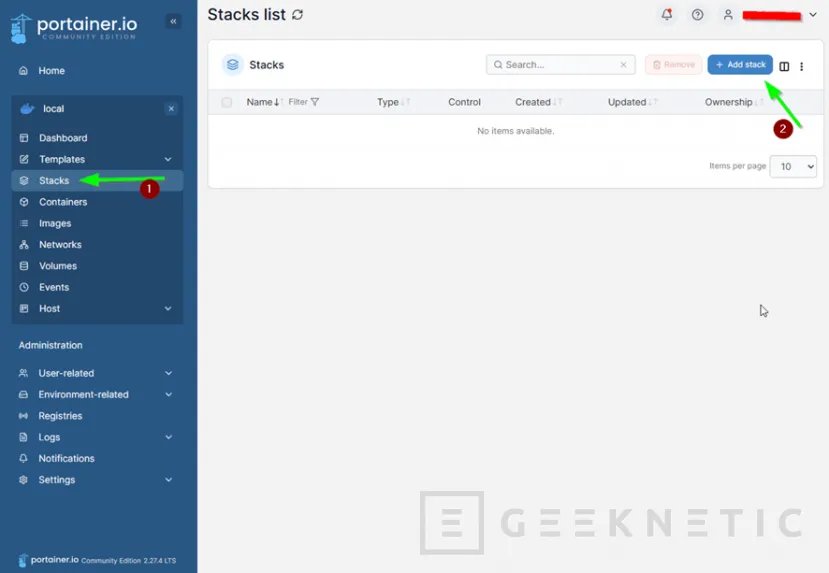This screenshot has width=829, height=573.
Task: Click the Portainer.io logo in sidebar header
Action: coord(73,28)
